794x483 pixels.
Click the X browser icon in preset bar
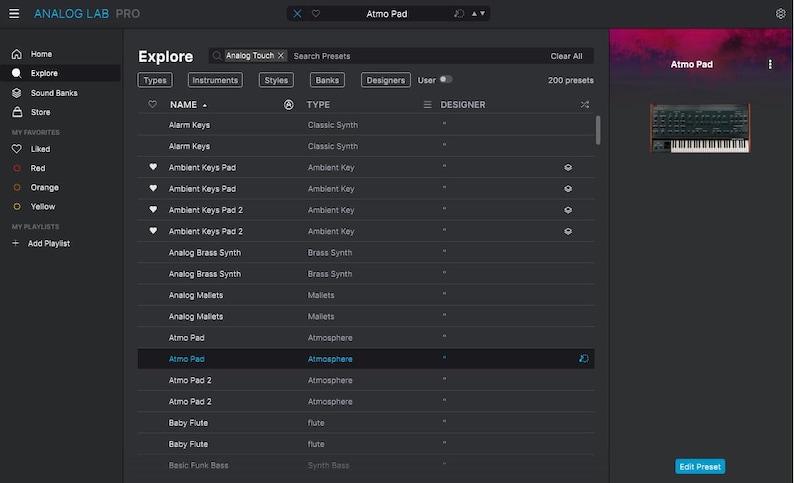[297, 14]
